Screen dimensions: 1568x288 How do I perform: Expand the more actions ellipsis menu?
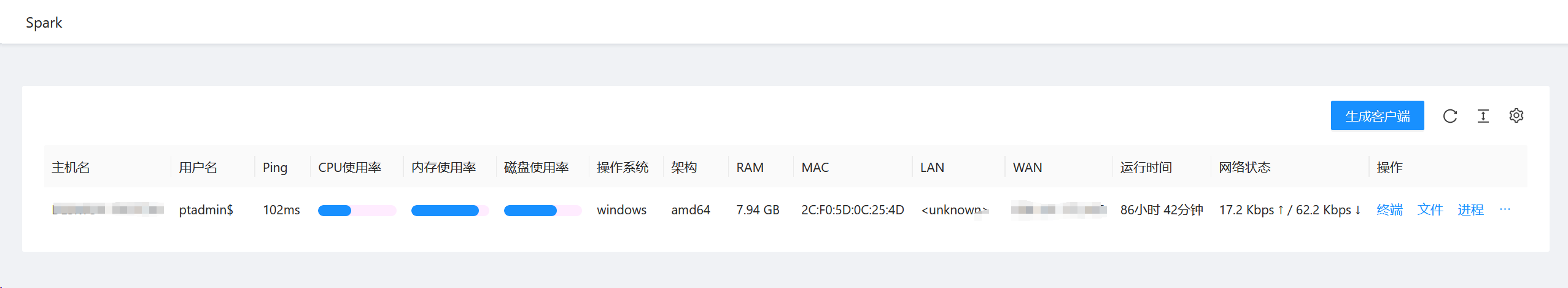pyautogui.click(x=1505, y=209)
